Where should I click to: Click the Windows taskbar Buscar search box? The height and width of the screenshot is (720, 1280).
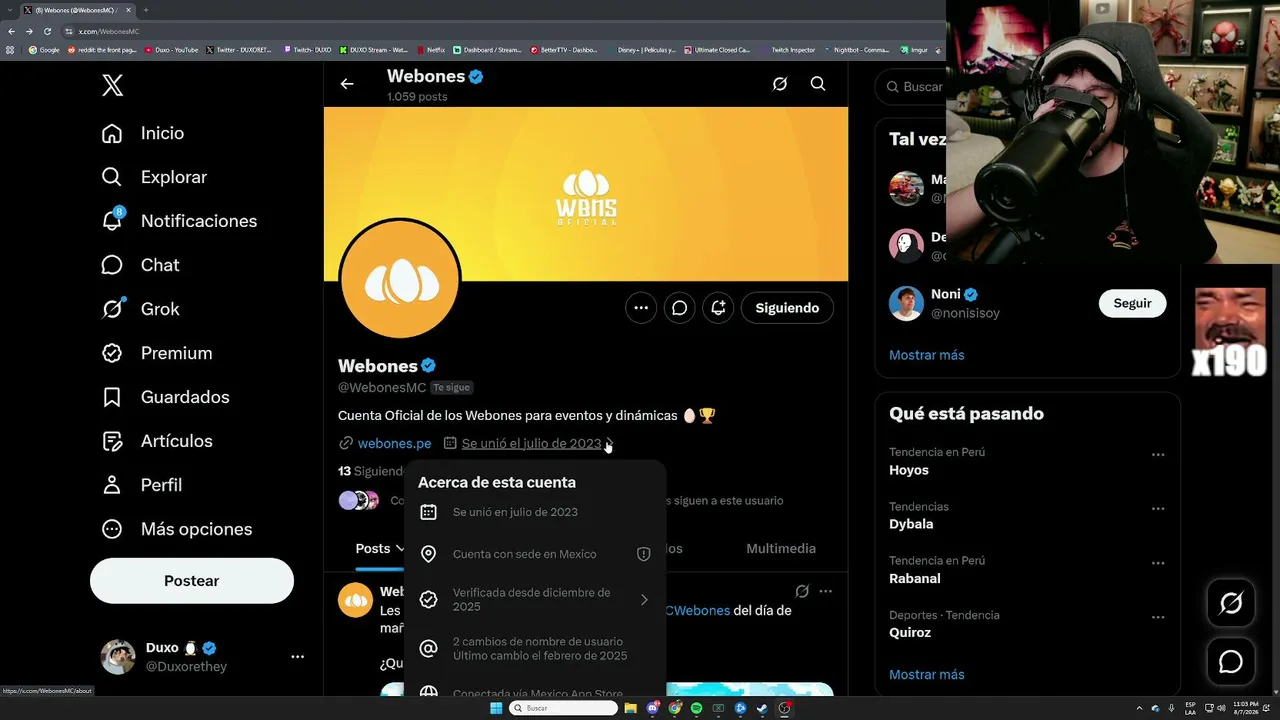pyautogui.click(x=564, y=708)
